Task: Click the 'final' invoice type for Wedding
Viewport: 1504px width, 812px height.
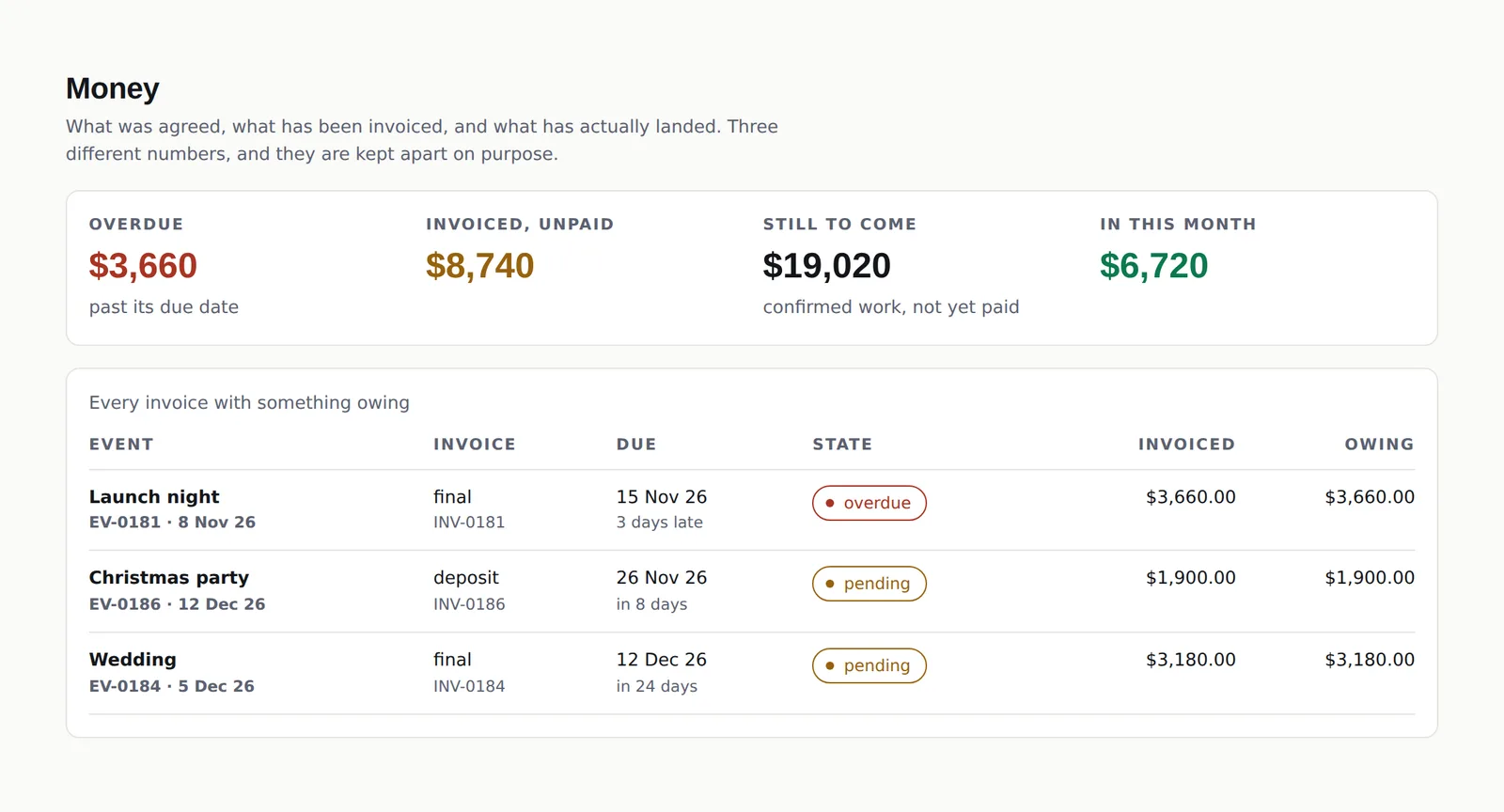Action: pyautogui.click(x=452, y=660)
